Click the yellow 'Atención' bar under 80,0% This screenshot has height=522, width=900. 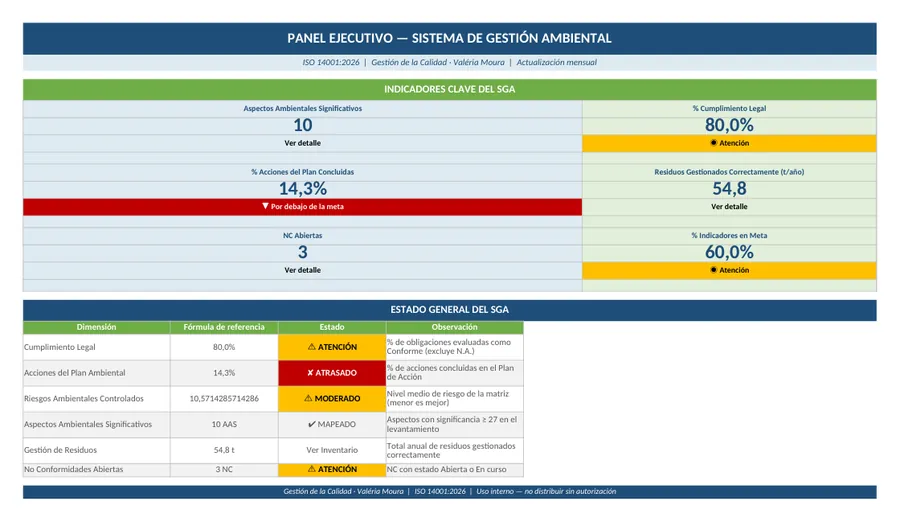[x=729, y=143]
